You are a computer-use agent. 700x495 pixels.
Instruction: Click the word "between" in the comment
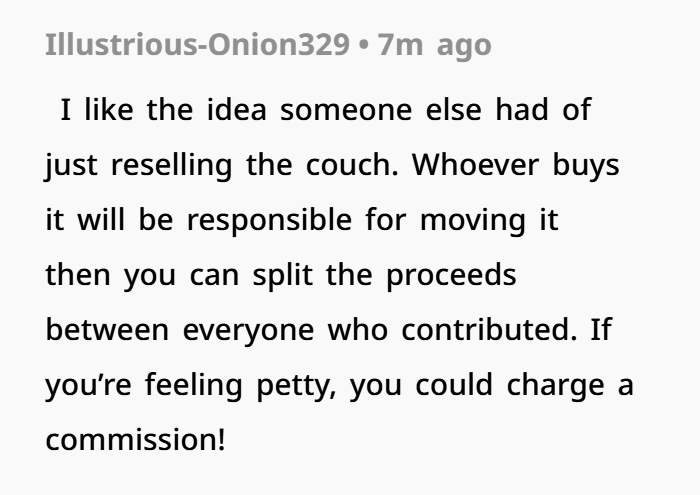[108, 330]
